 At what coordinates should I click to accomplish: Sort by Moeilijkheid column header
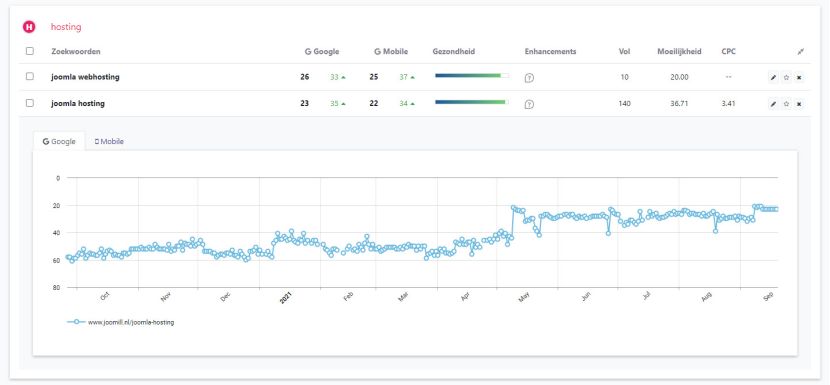(x=679, y=51)
